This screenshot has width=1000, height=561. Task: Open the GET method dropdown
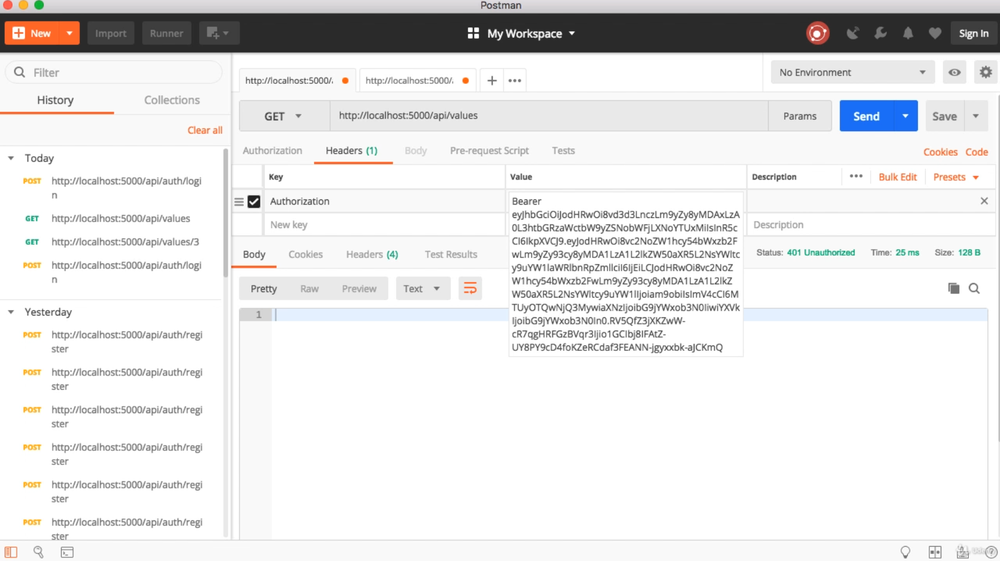pos(284,116)
